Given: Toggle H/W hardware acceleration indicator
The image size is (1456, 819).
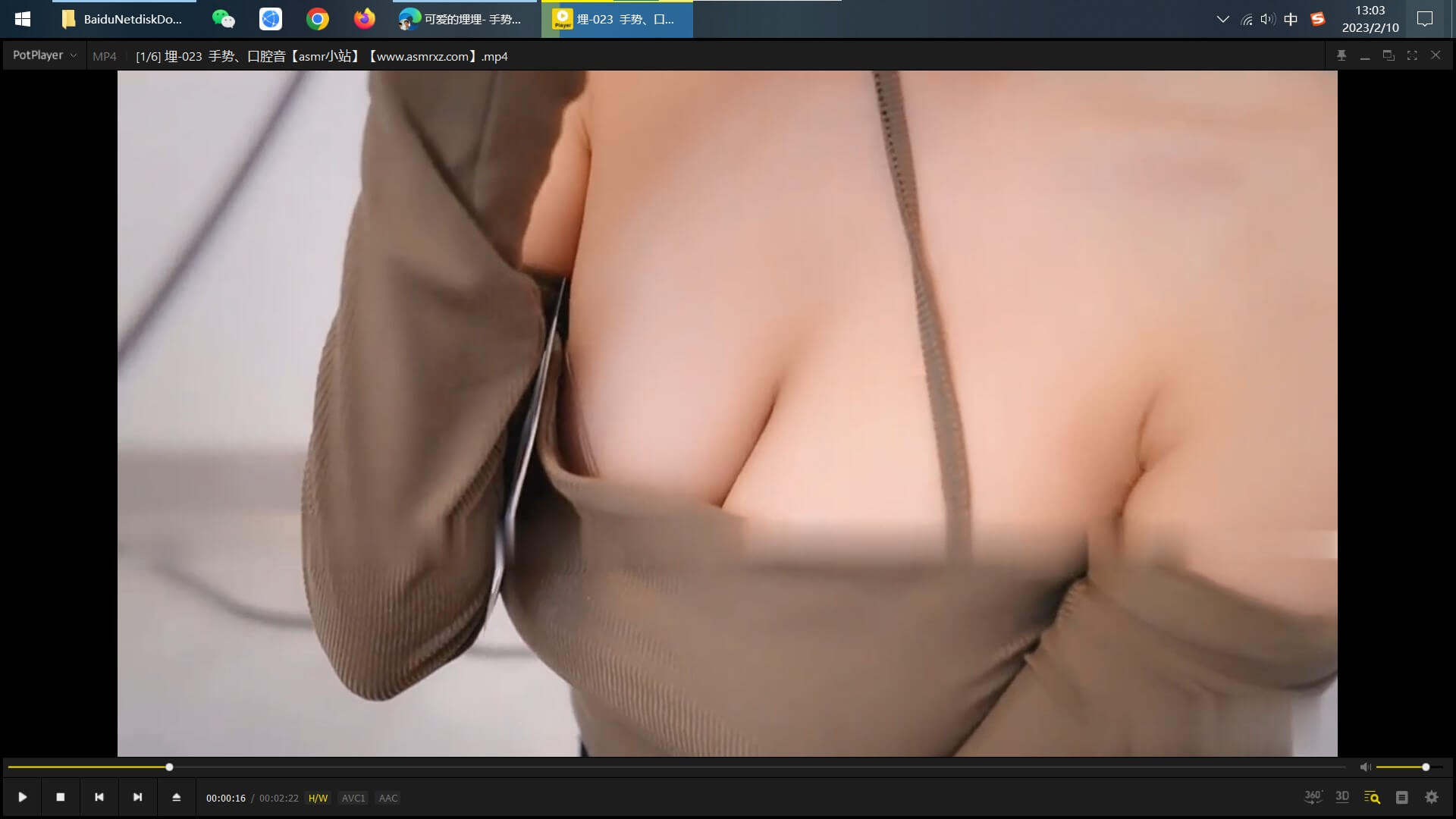Looking at the screenshot, I should tap(318, 798).
